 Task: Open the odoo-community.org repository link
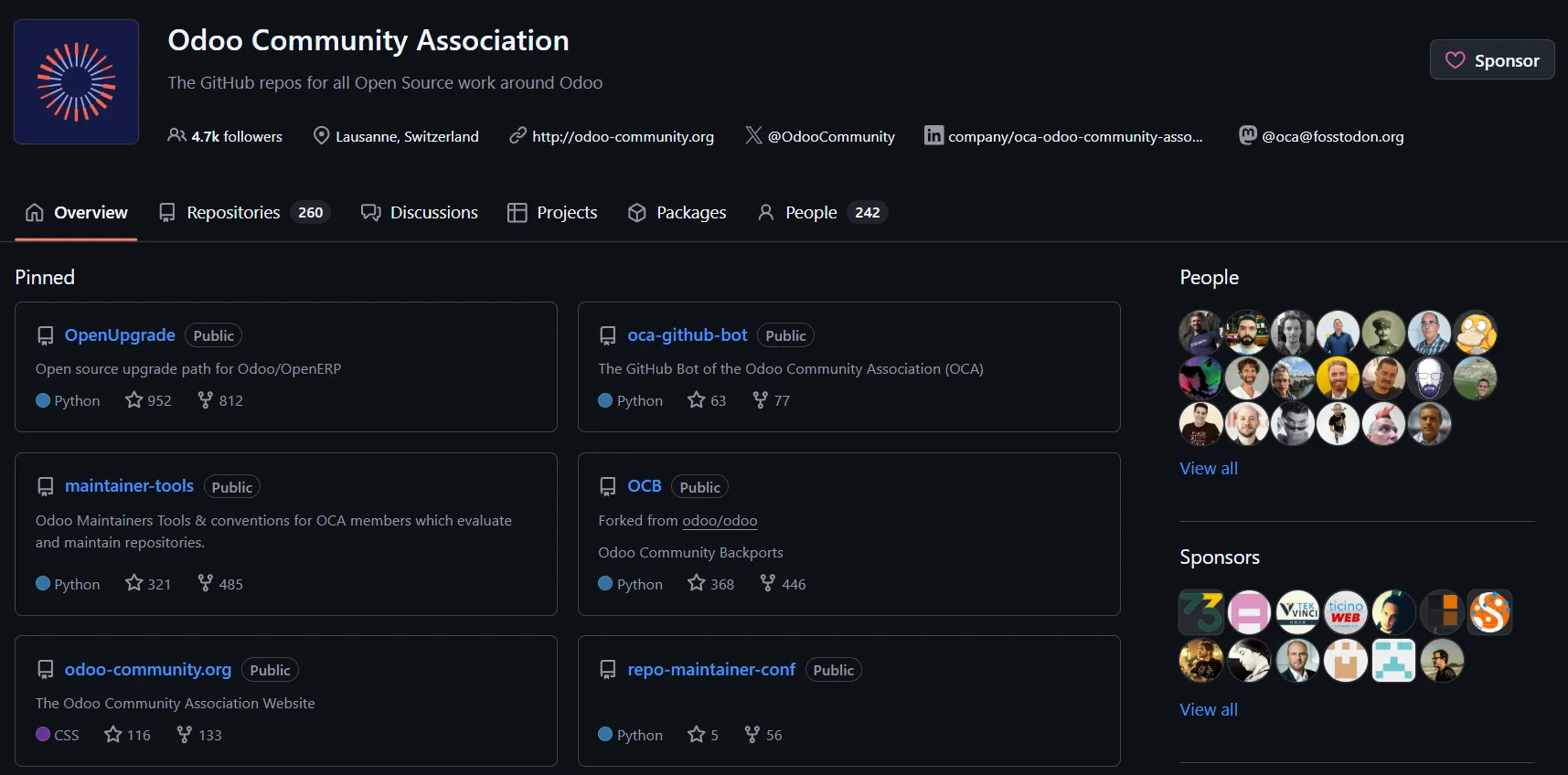(148, 669)
